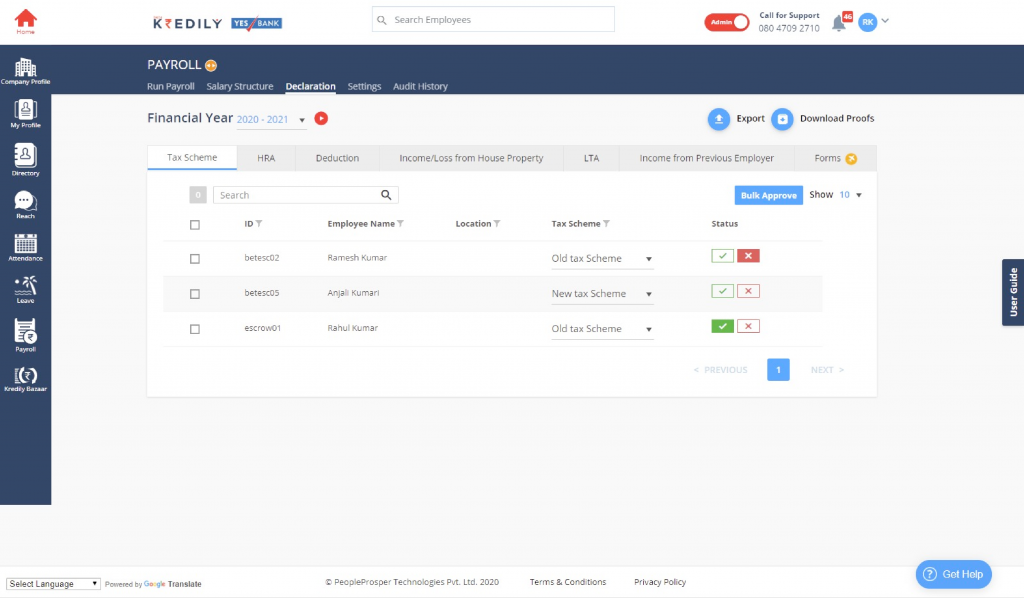Open the Salary Structure tab
This screenshot has height=598, width=1024.
click(240, 86)
